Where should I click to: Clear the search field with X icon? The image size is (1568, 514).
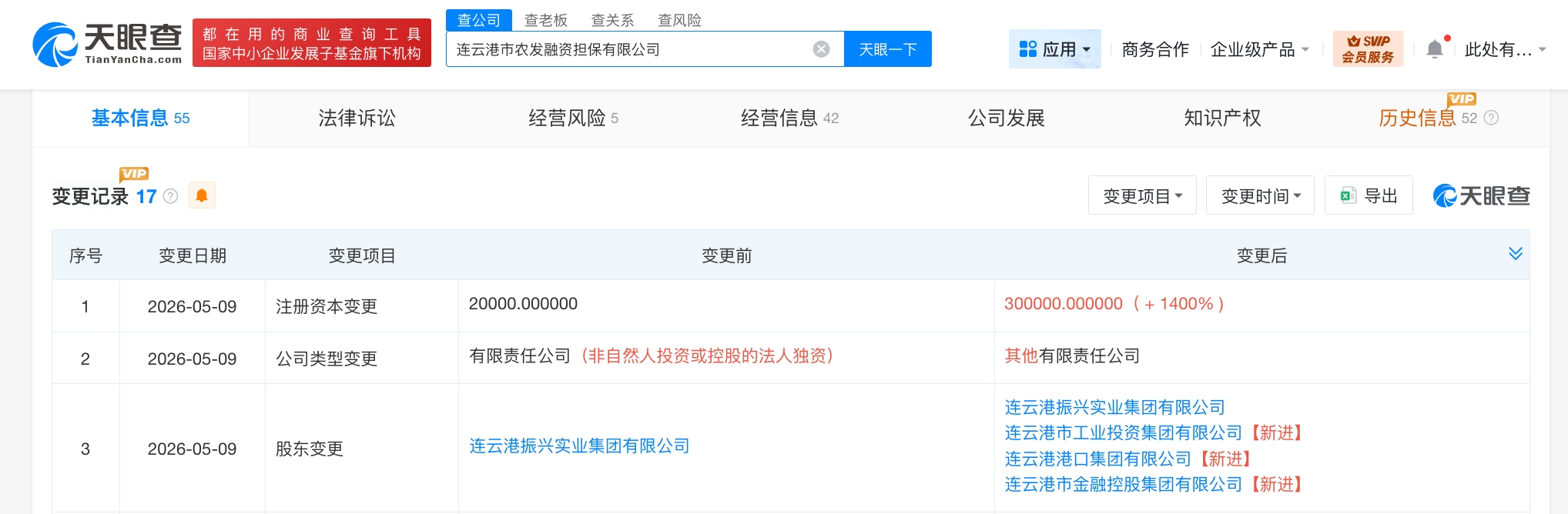(821, 49)
